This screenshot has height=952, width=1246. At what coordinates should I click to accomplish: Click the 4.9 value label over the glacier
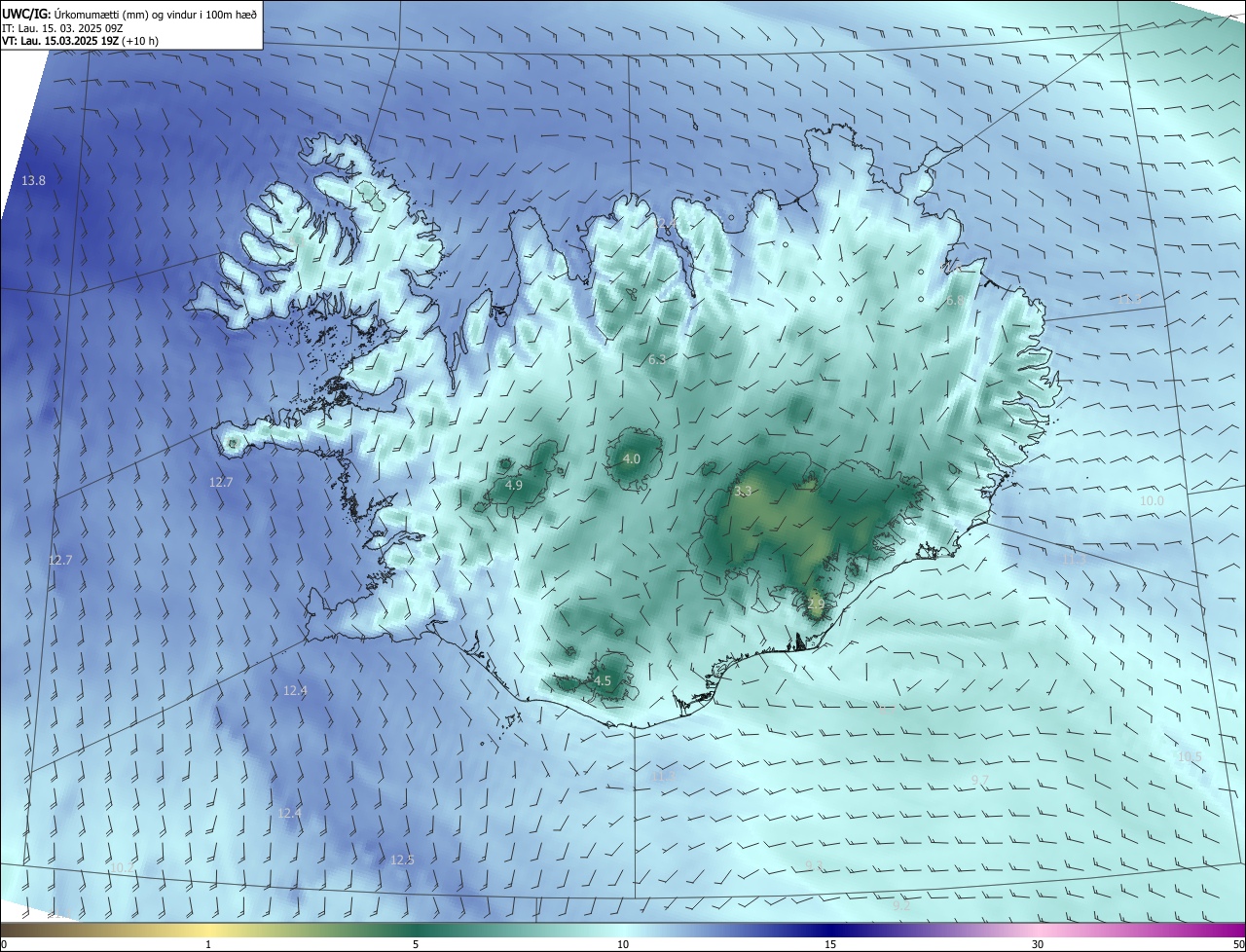pyautogui.click(x=514, y=485)
